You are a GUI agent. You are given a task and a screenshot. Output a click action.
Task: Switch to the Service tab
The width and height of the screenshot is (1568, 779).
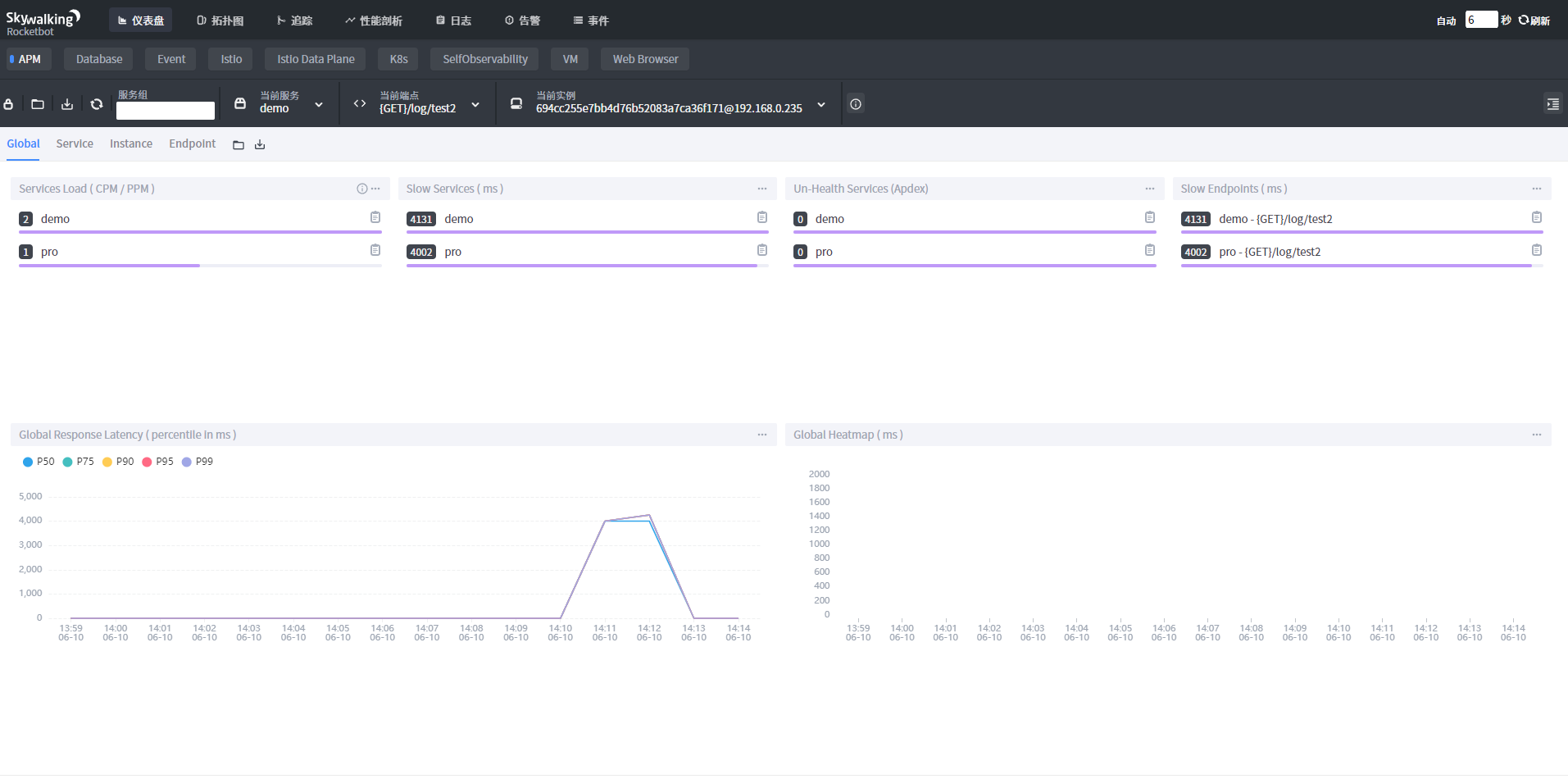pyautogui.click(x=75, y=143)
